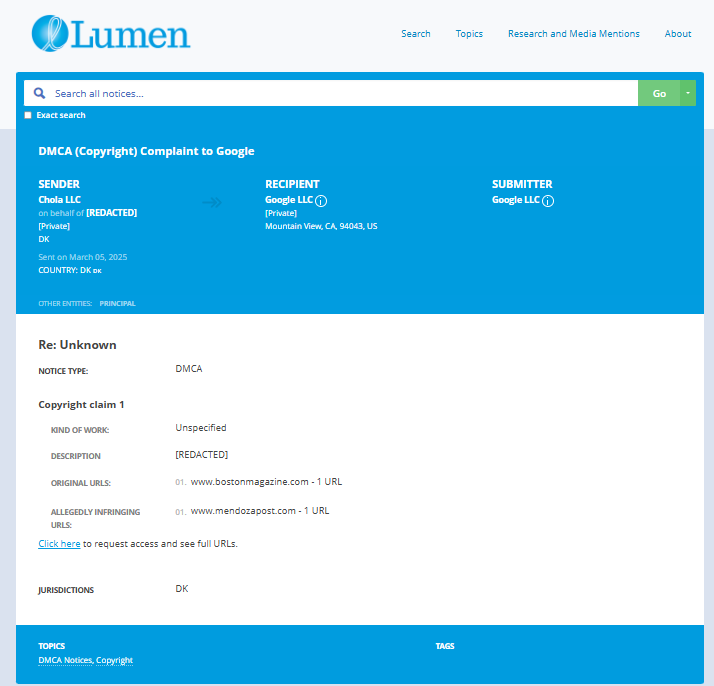Click the DK jurisdictions value

pos(182,589)
